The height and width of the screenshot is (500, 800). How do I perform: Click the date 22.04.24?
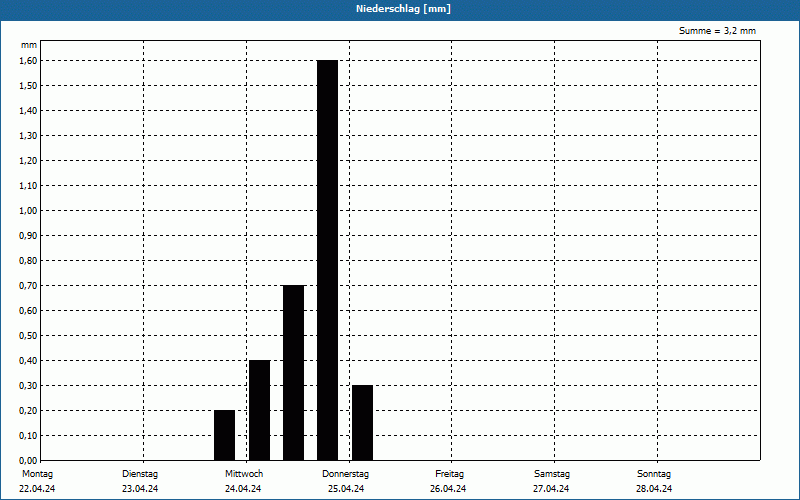click(x=37, y=489)
